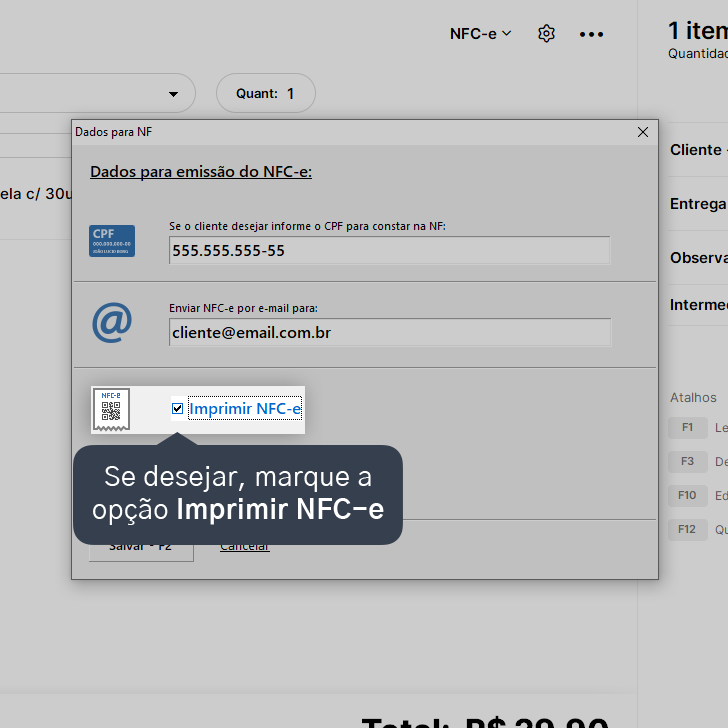Click the F3 shortcut key badge
The width and height of the screenshot is (728, 728).
688,462
